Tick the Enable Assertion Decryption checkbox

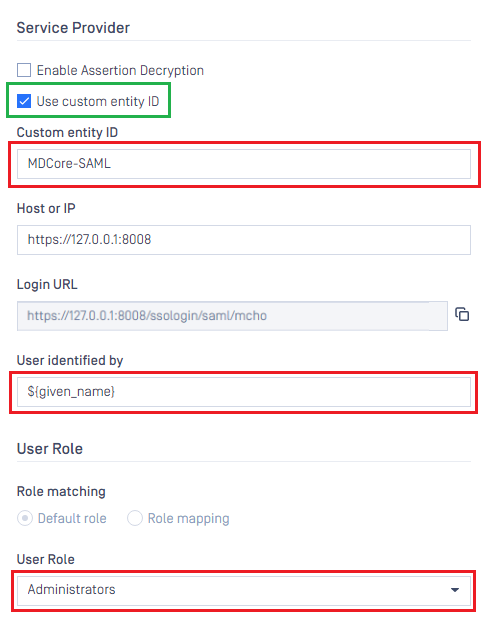pos(24,70)
